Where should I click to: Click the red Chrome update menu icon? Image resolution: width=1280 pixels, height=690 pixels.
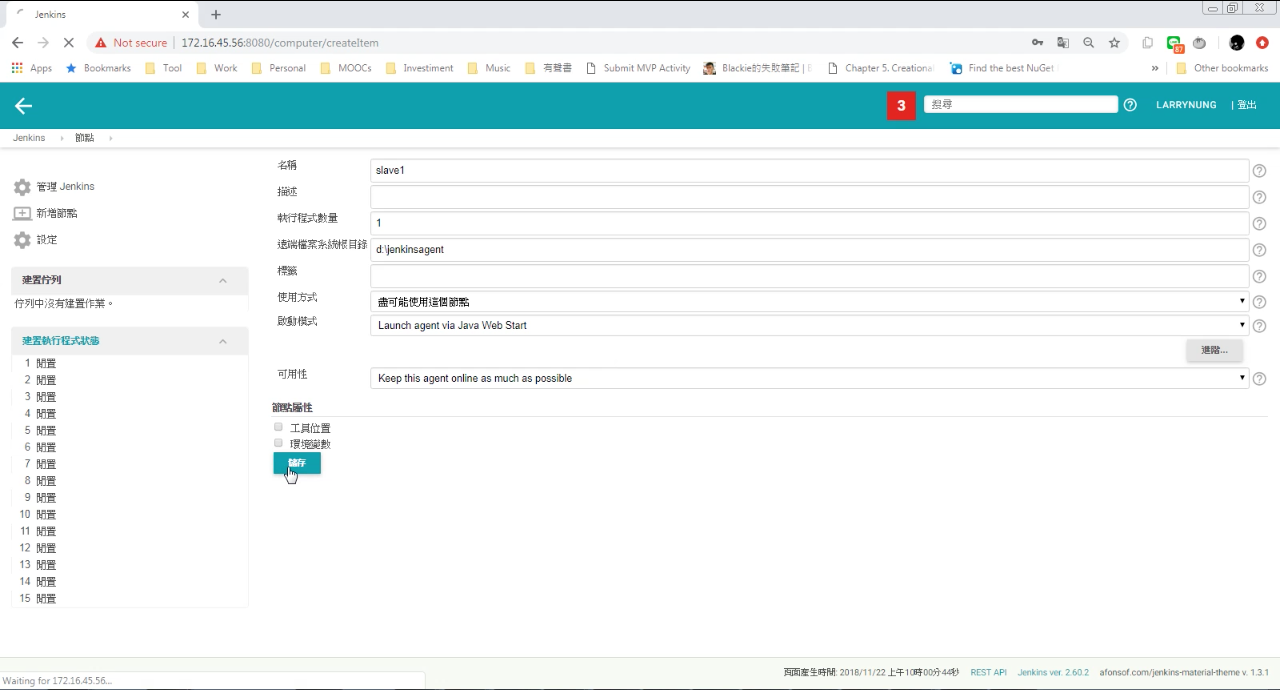coord(1263,43)
